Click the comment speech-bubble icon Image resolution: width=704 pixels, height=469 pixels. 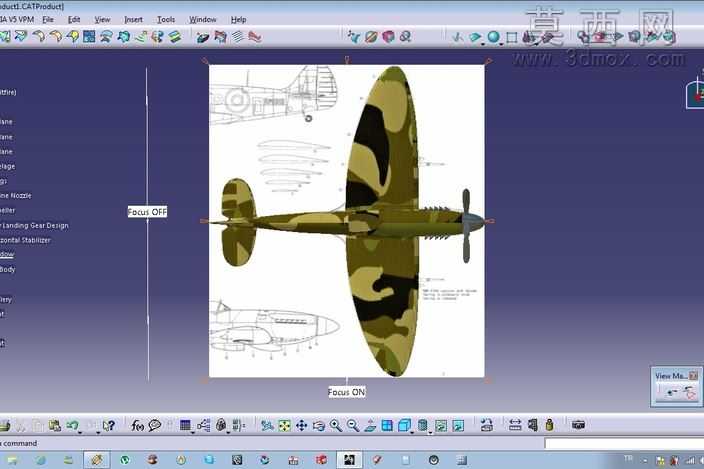[x=154, y=425]
